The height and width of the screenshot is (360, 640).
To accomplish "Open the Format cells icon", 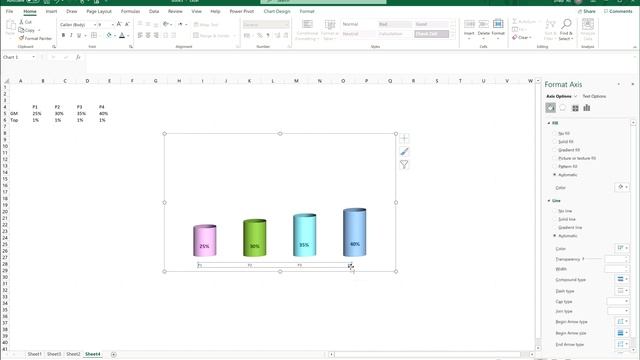I will [498, 24].
